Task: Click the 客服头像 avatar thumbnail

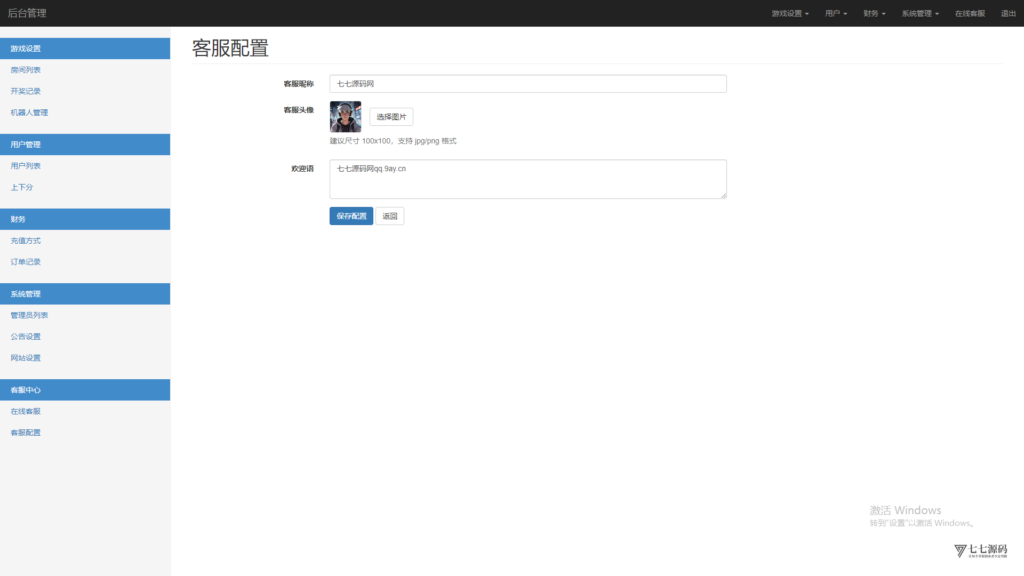Action: point(345,117)
